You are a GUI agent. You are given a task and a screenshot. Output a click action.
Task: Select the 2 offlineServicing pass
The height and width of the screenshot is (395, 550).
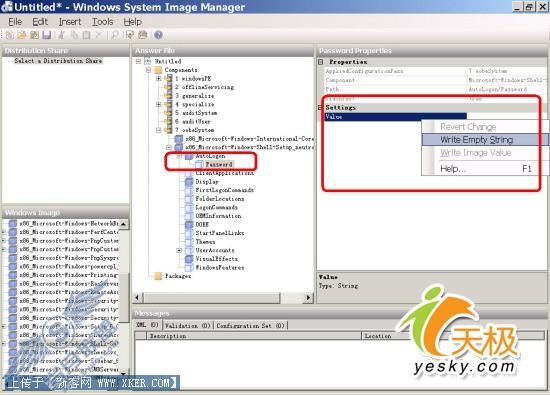pyautogui.click(x=204, y=87)
